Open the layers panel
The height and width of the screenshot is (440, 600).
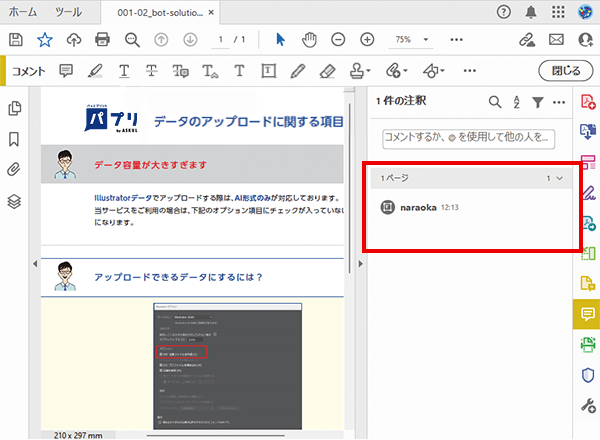(x=14, y=201)
